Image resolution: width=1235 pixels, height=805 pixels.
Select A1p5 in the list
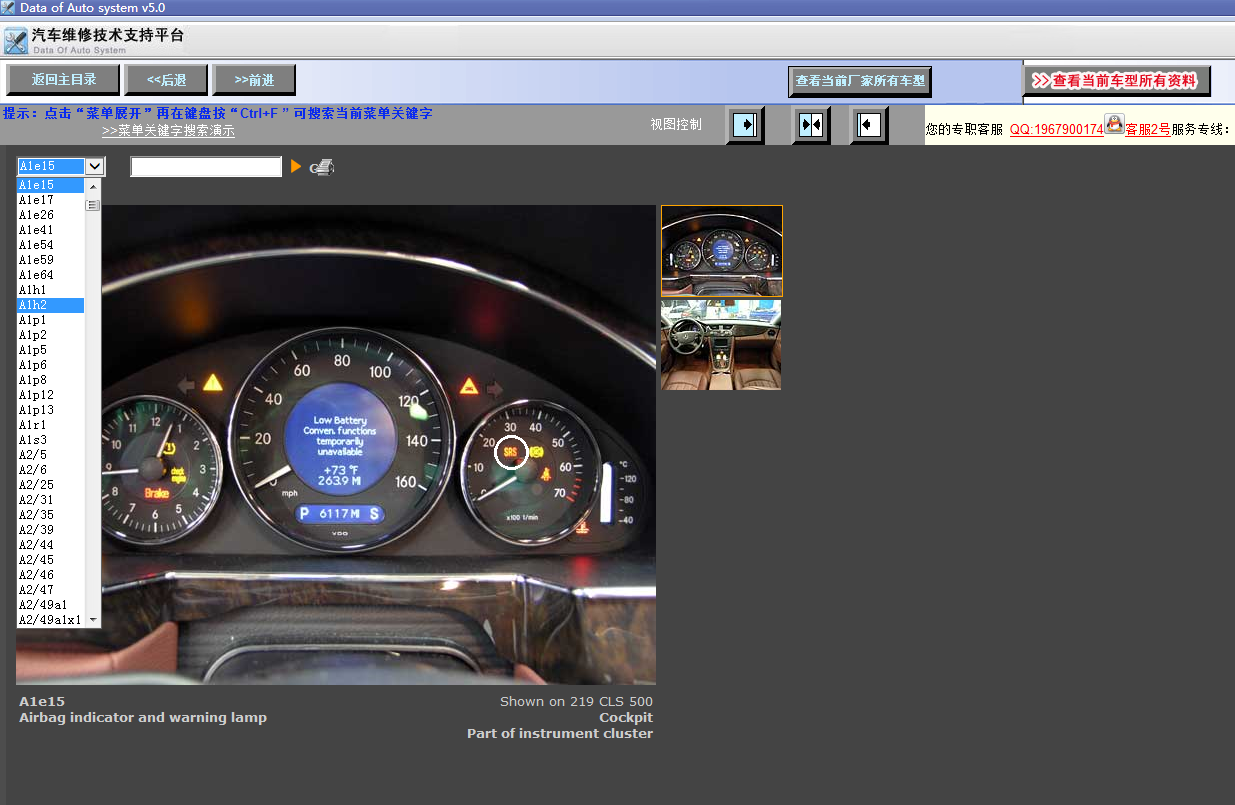(51, 350)
